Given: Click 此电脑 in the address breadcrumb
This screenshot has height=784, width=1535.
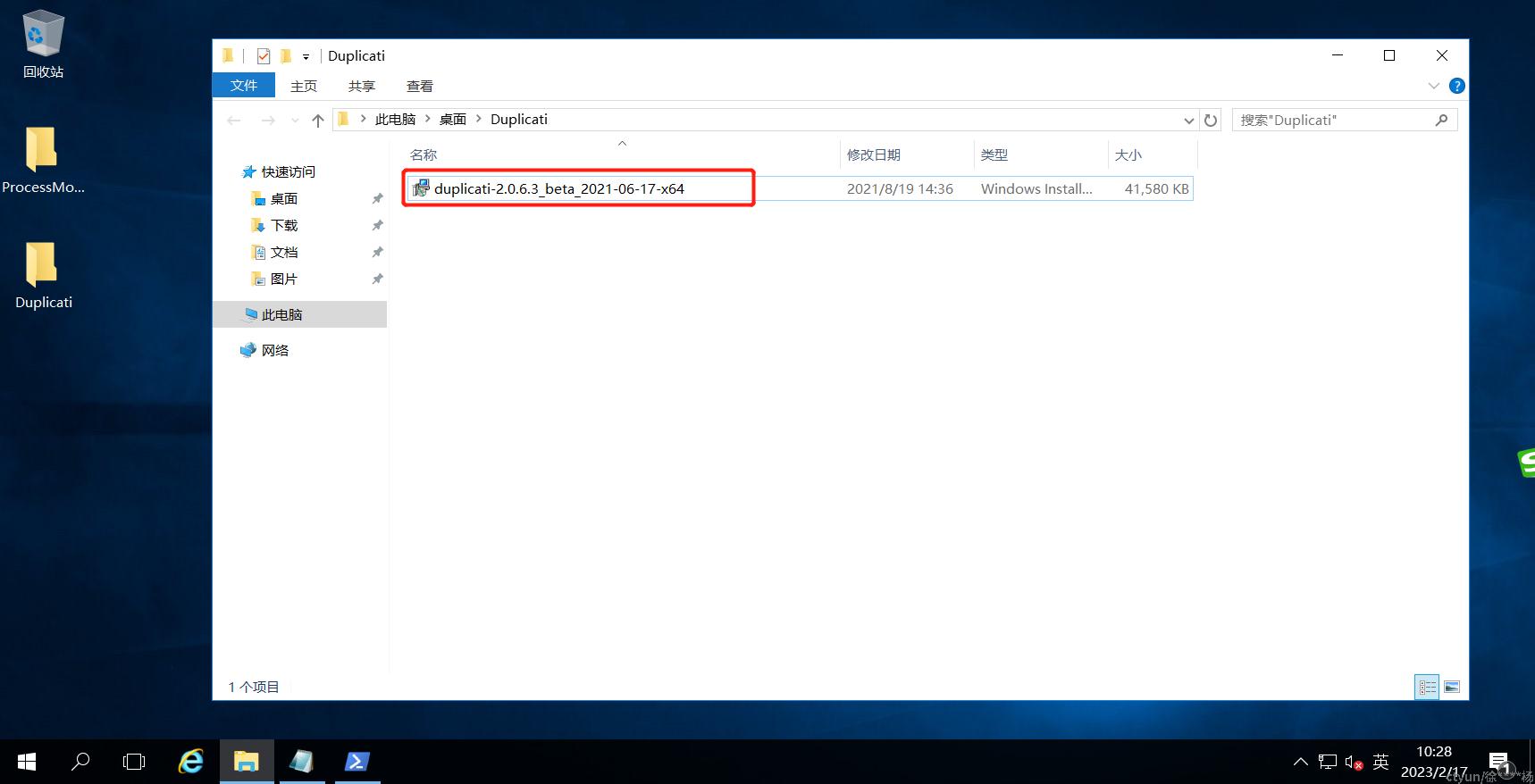Looking at the screenshot, I should pos(395,119).
